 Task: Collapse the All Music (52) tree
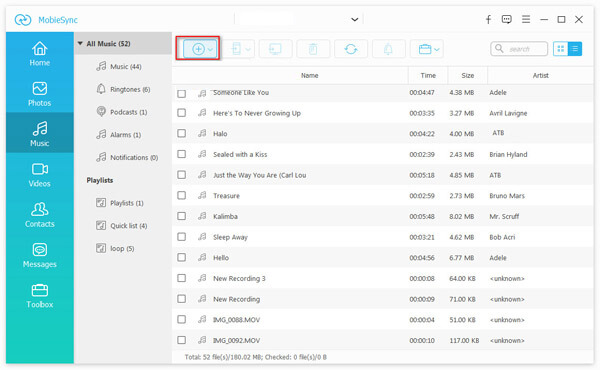[x=80, y=43]
